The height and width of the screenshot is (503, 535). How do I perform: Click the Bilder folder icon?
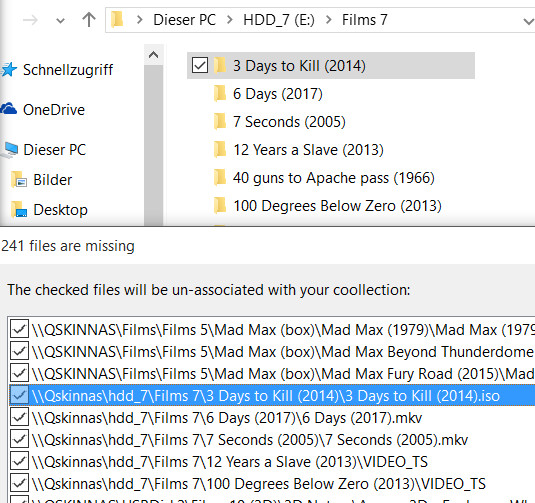point(19,179)
